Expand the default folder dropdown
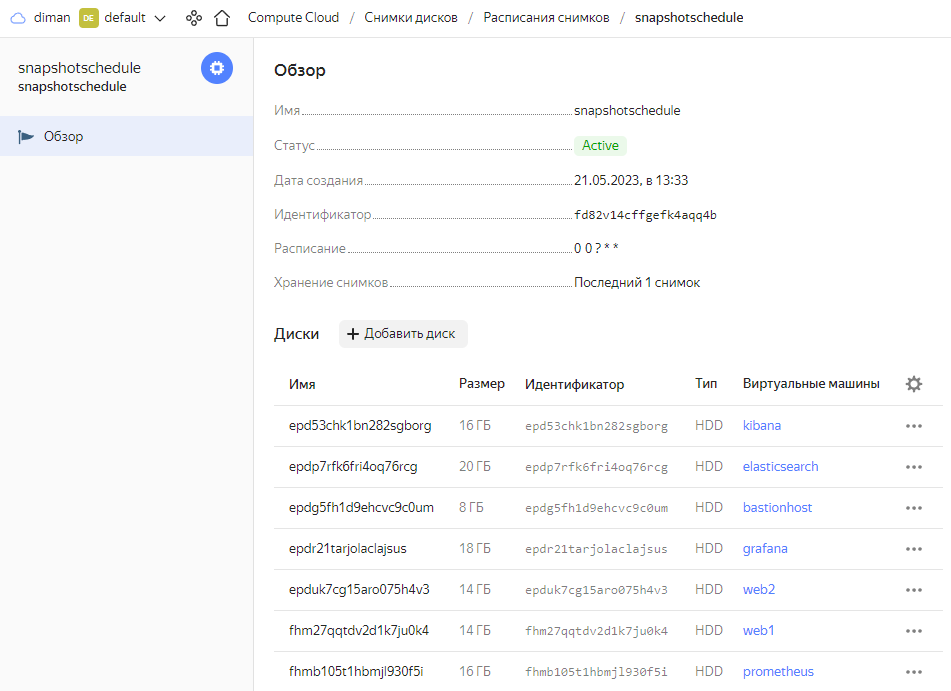 tap(160, 17)
